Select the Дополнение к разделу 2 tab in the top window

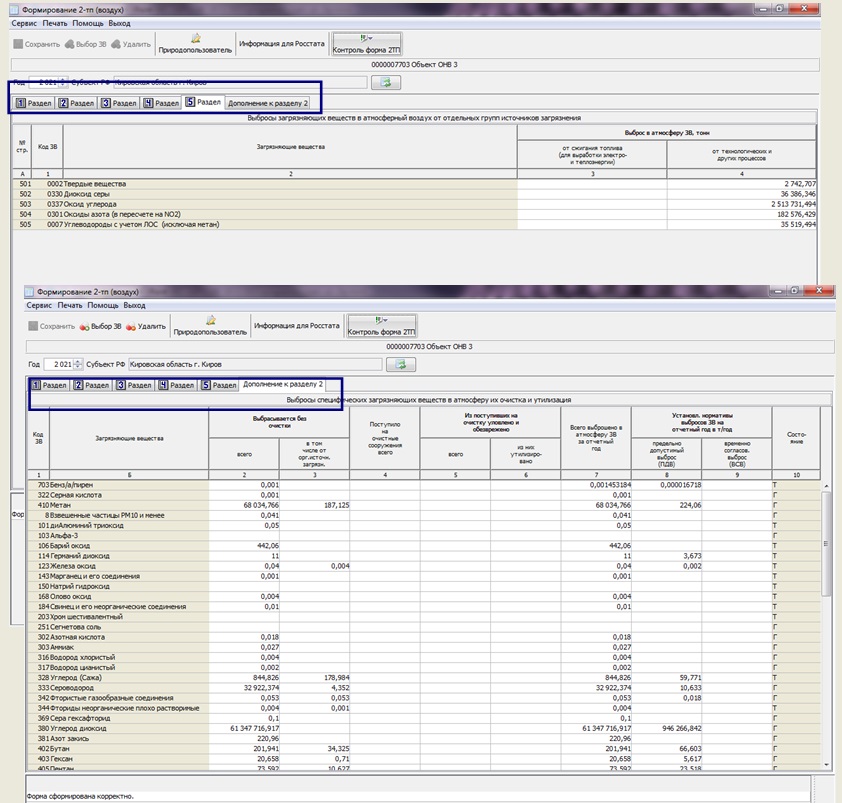click(x=267, y=103)
